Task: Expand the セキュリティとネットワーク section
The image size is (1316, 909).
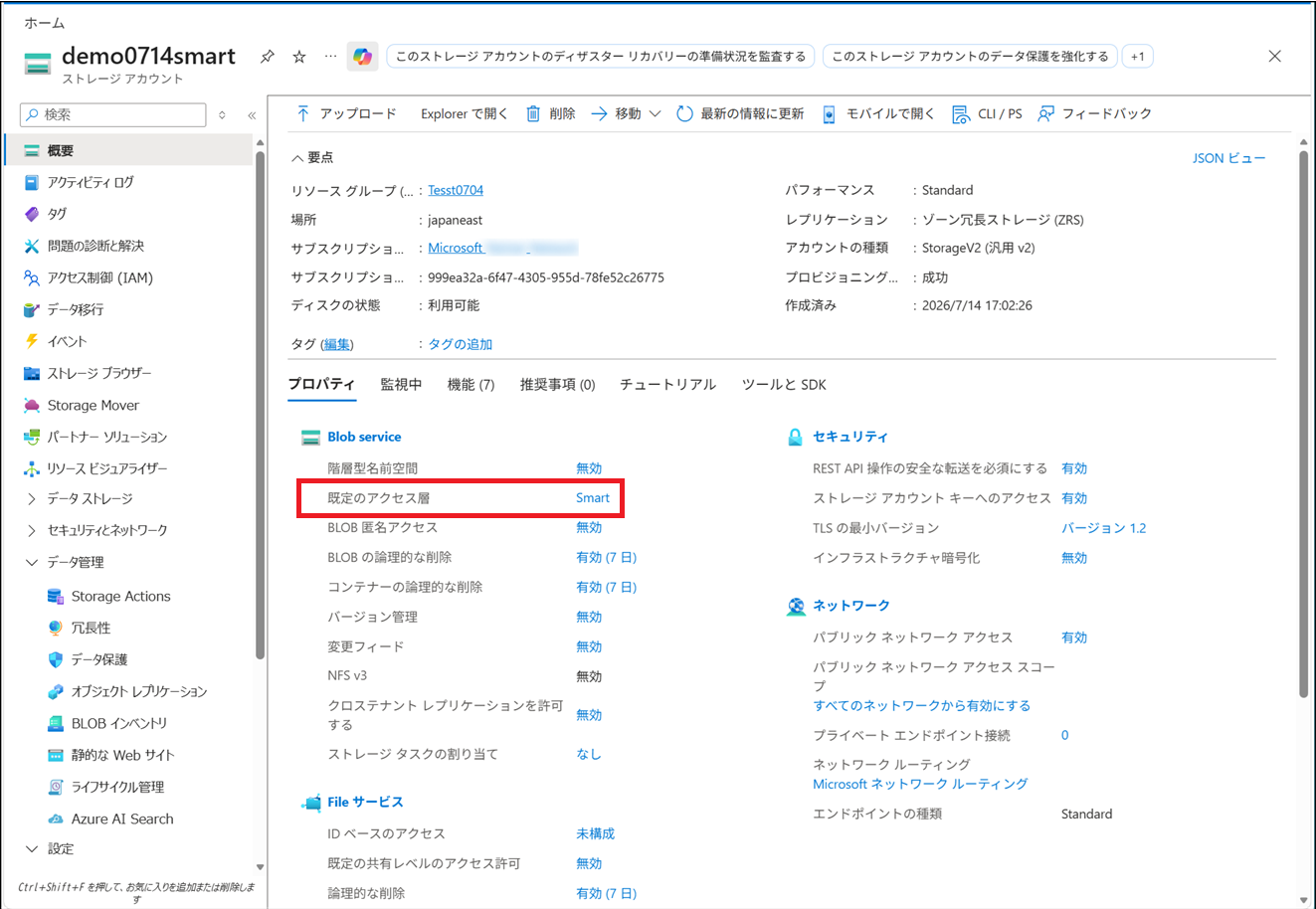Action: (x=32, y=530)
